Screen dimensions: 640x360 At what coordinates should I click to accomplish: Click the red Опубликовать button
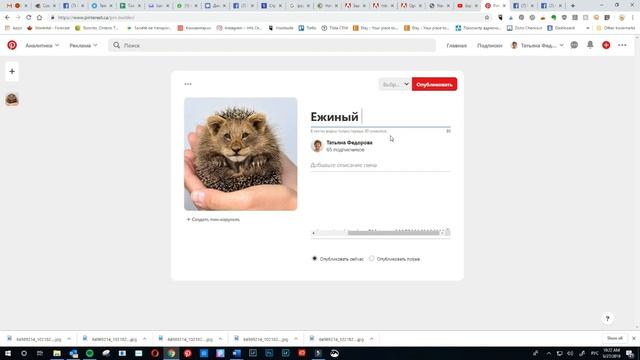(434, 84)
